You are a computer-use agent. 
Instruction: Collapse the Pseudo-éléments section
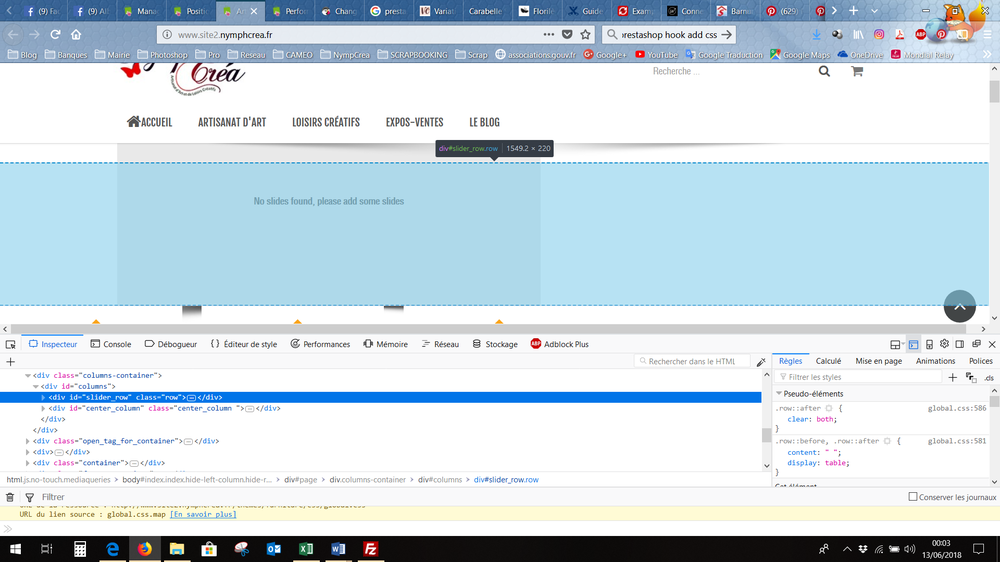(x=779, y=394)
